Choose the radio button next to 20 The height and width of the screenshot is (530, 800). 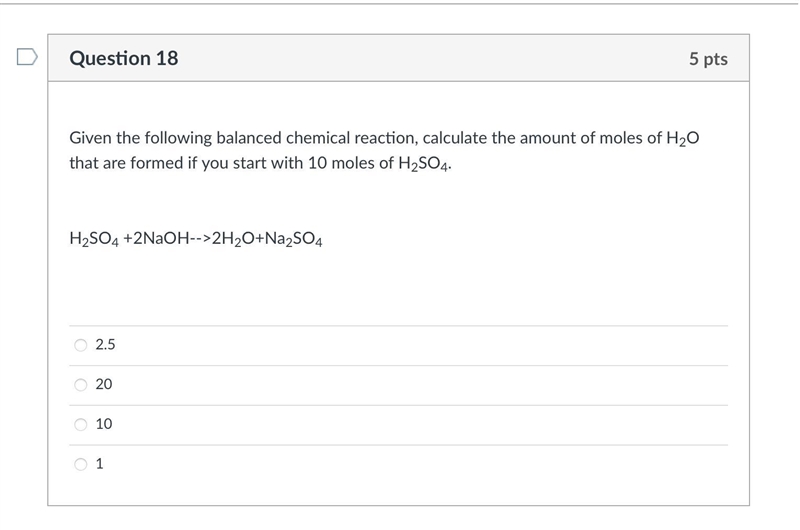(x=81, y=385)
